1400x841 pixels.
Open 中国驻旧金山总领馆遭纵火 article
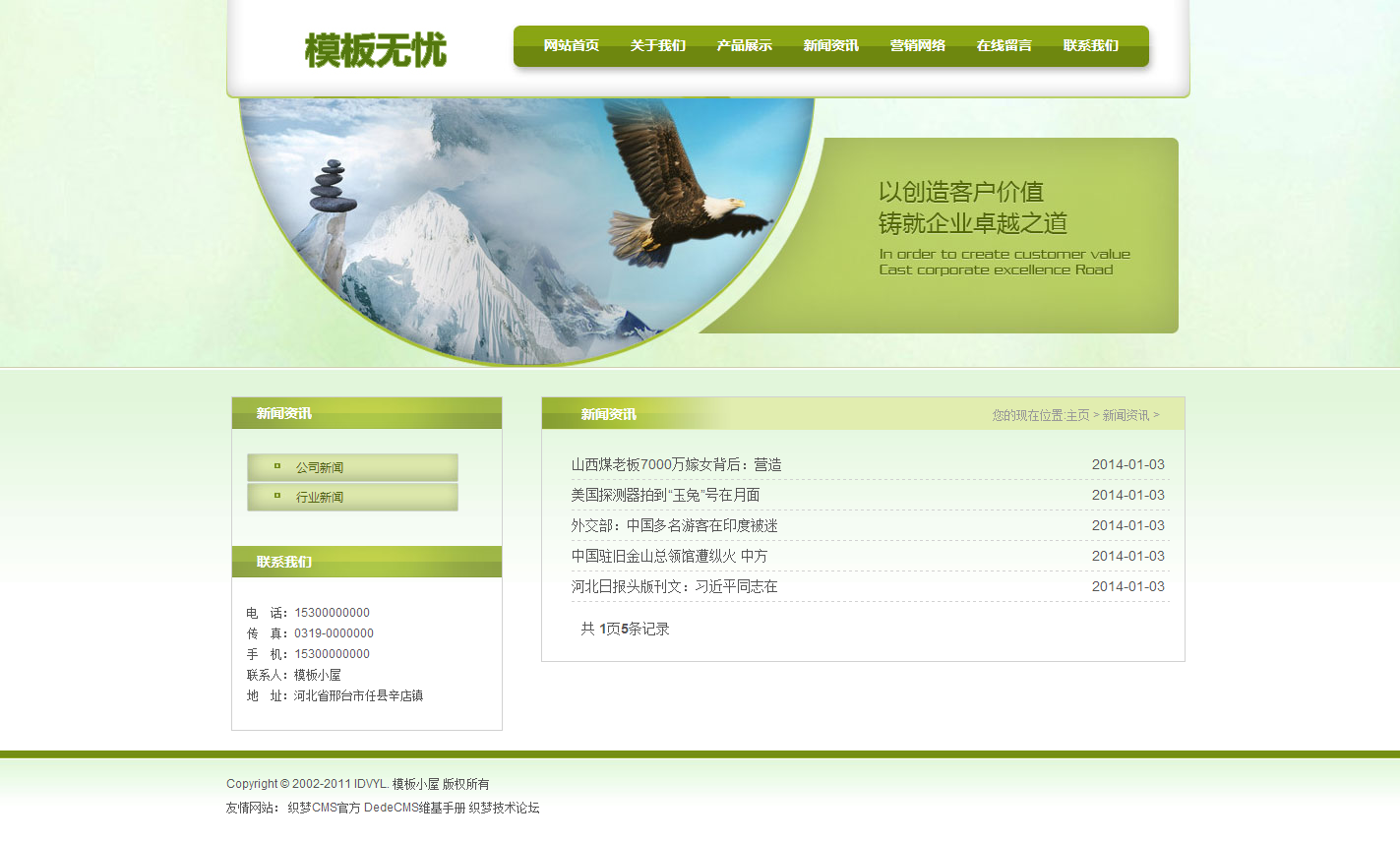coord(669,557)
